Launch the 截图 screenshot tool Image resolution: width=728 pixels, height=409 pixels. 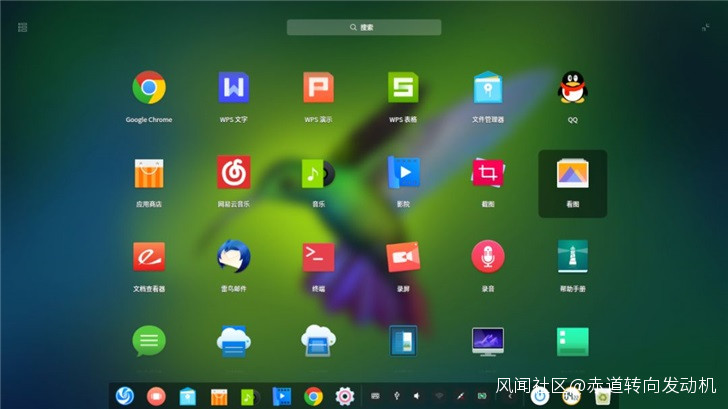pyautogui.click(x=488, y=172)
